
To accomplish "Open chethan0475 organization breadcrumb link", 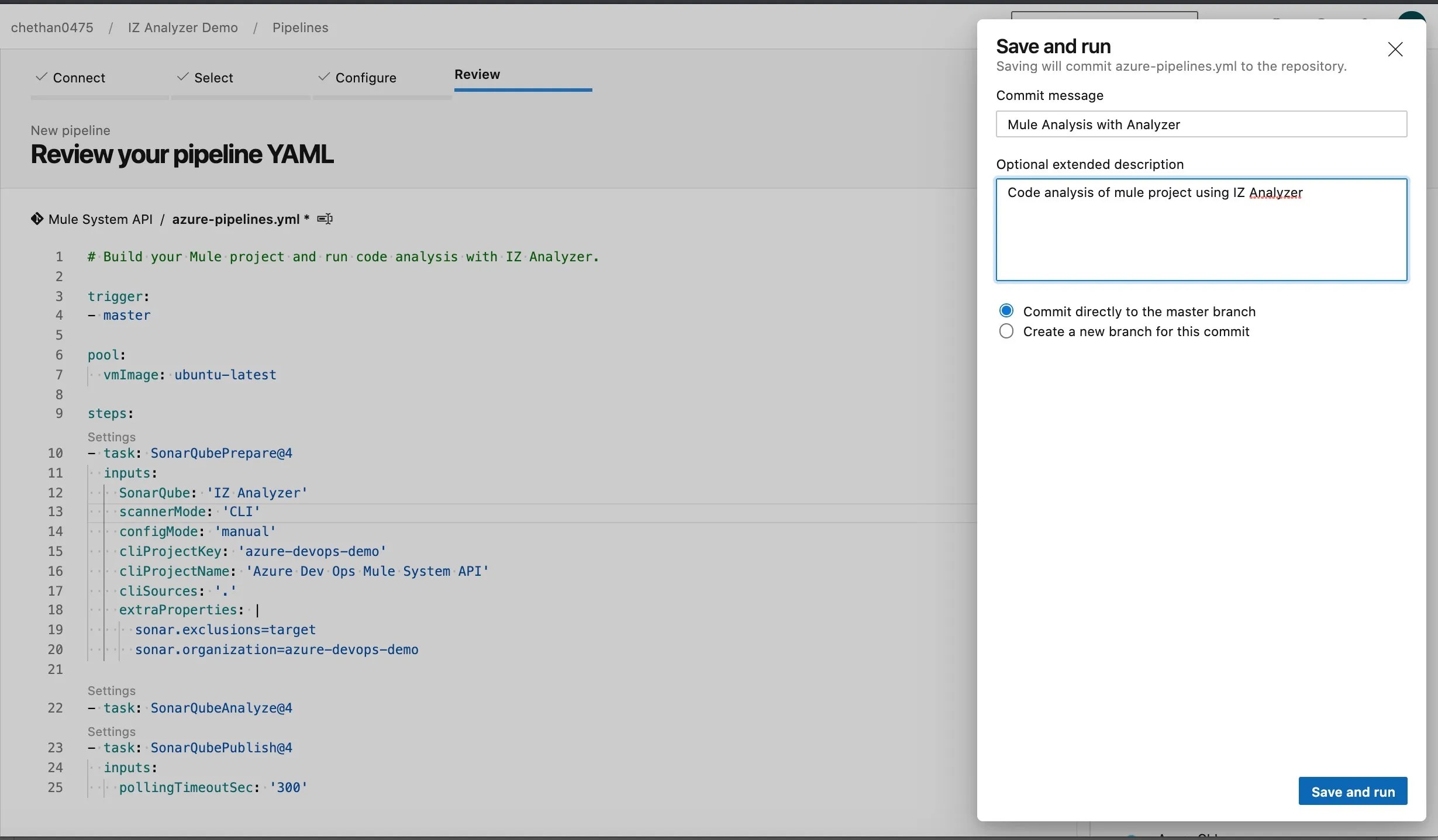I will tap(52, 27).
